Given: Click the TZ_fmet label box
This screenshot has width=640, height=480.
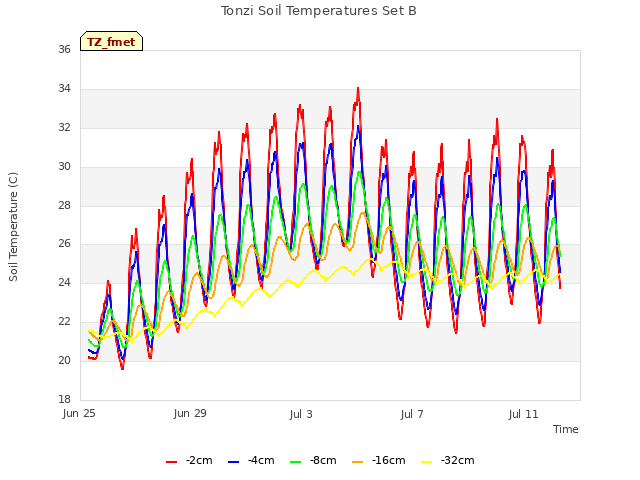Looking at the screenshot, I should (x=111, y=41).
